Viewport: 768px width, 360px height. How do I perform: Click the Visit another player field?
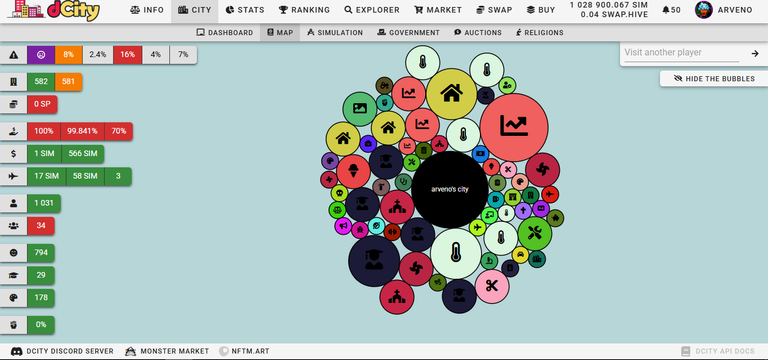pyautogui.click(x=681, y=53)
